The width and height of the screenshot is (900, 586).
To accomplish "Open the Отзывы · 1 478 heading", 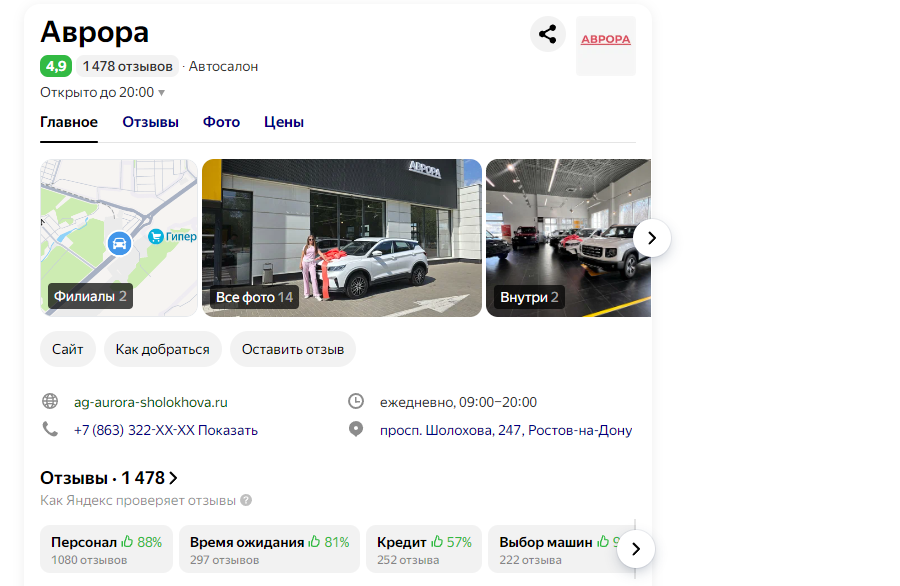I will coord(109,478).
